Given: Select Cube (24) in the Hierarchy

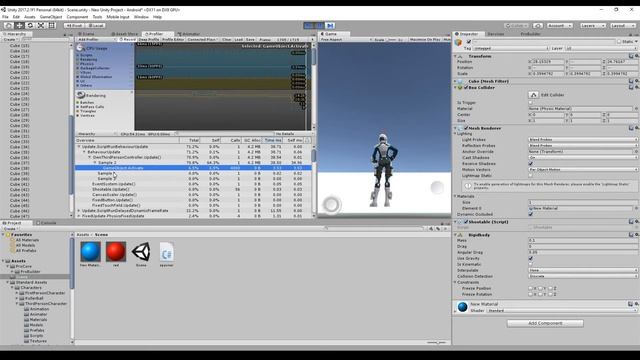Looking at the screenshot, I should [x=20, y=93].
